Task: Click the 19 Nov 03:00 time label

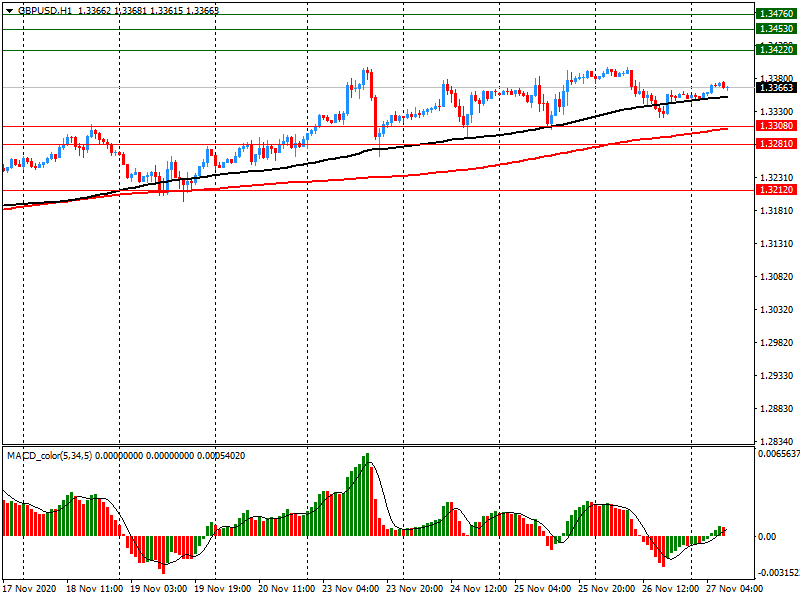Action: point(158,589)
